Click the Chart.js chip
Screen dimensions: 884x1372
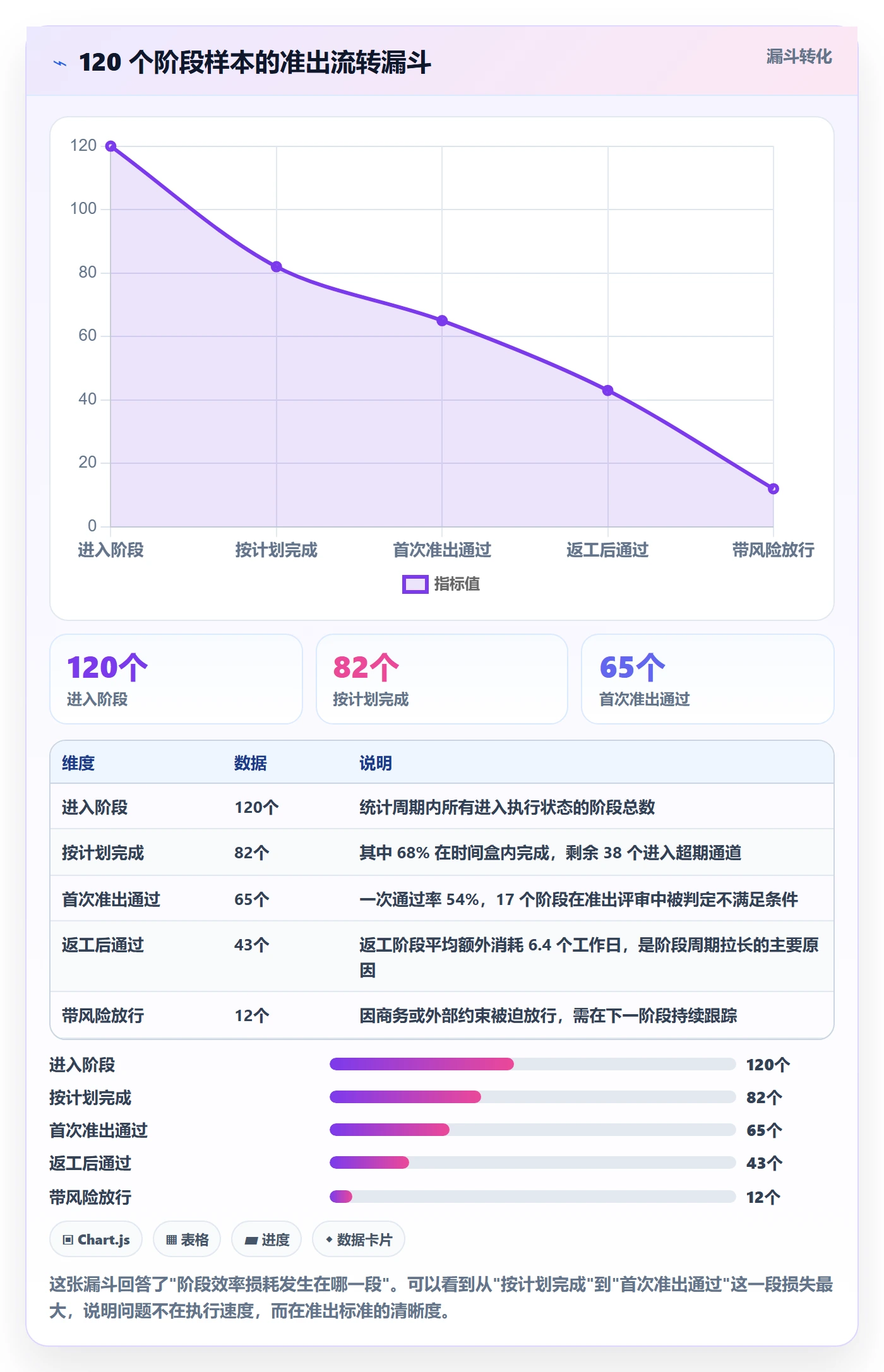(x=96, y=1239)
